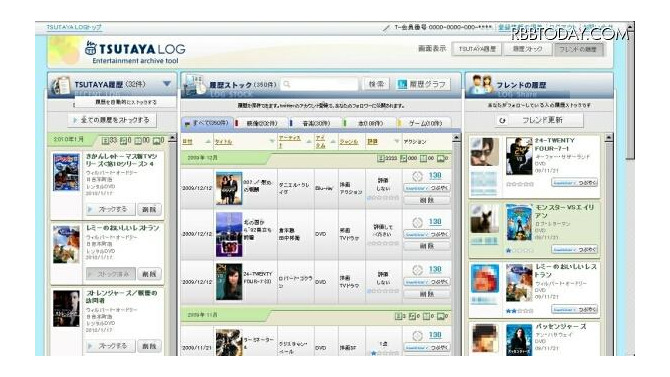Screen dimensions: 670x377
Task: Toggle 履歴ストック screen display button
Action: click(527, 49)
